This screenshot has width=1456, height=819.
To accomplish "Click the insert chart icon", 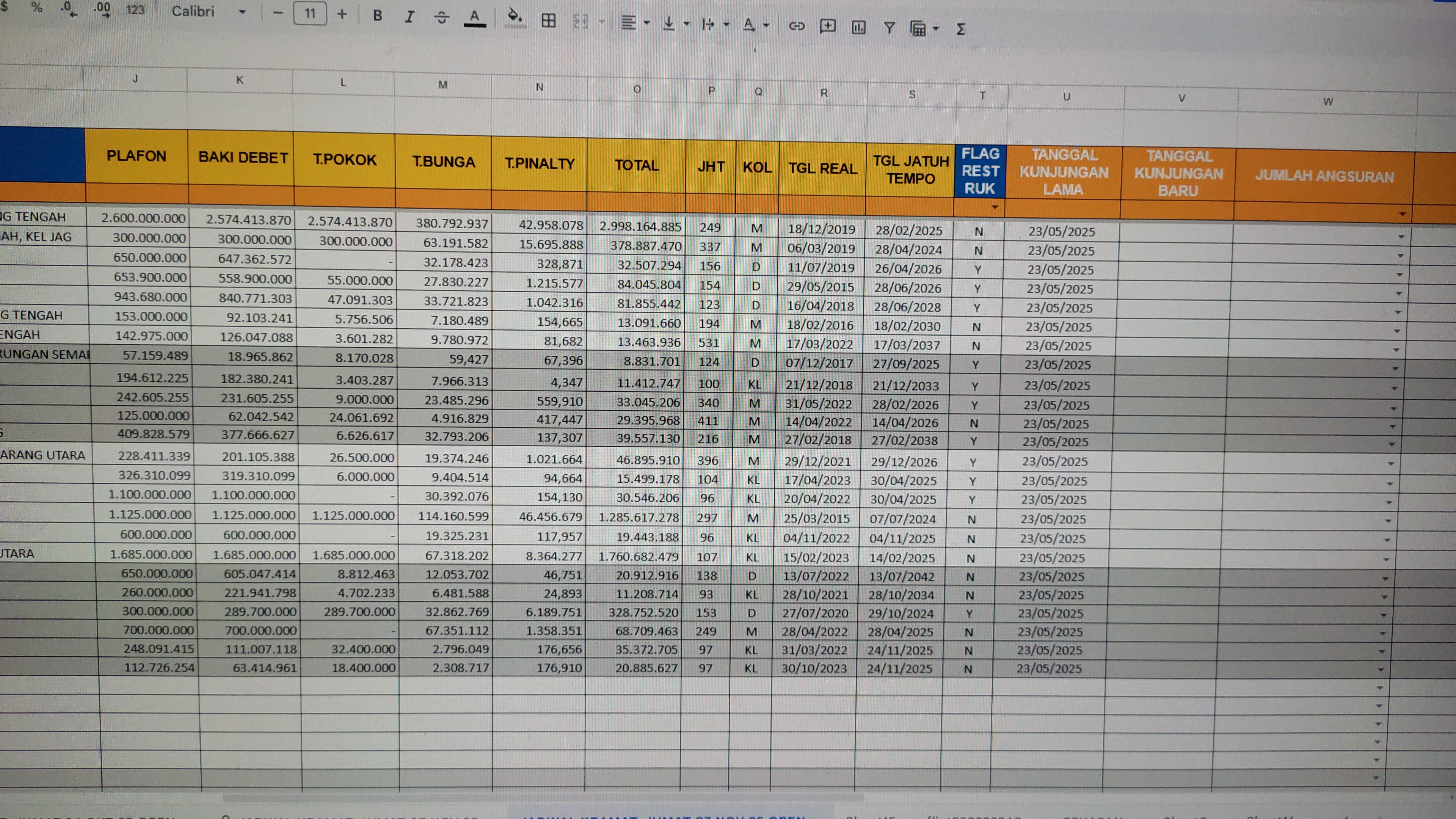I will pos(858,27).
